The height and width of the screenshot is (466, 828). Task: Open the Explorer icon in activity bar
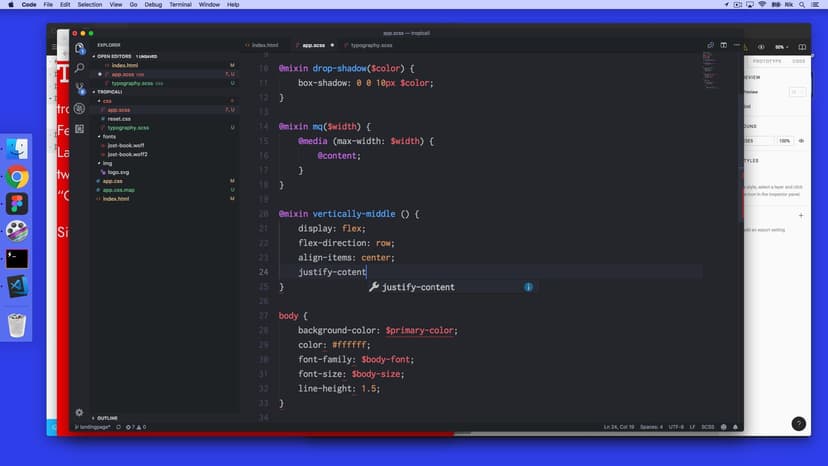79,48
